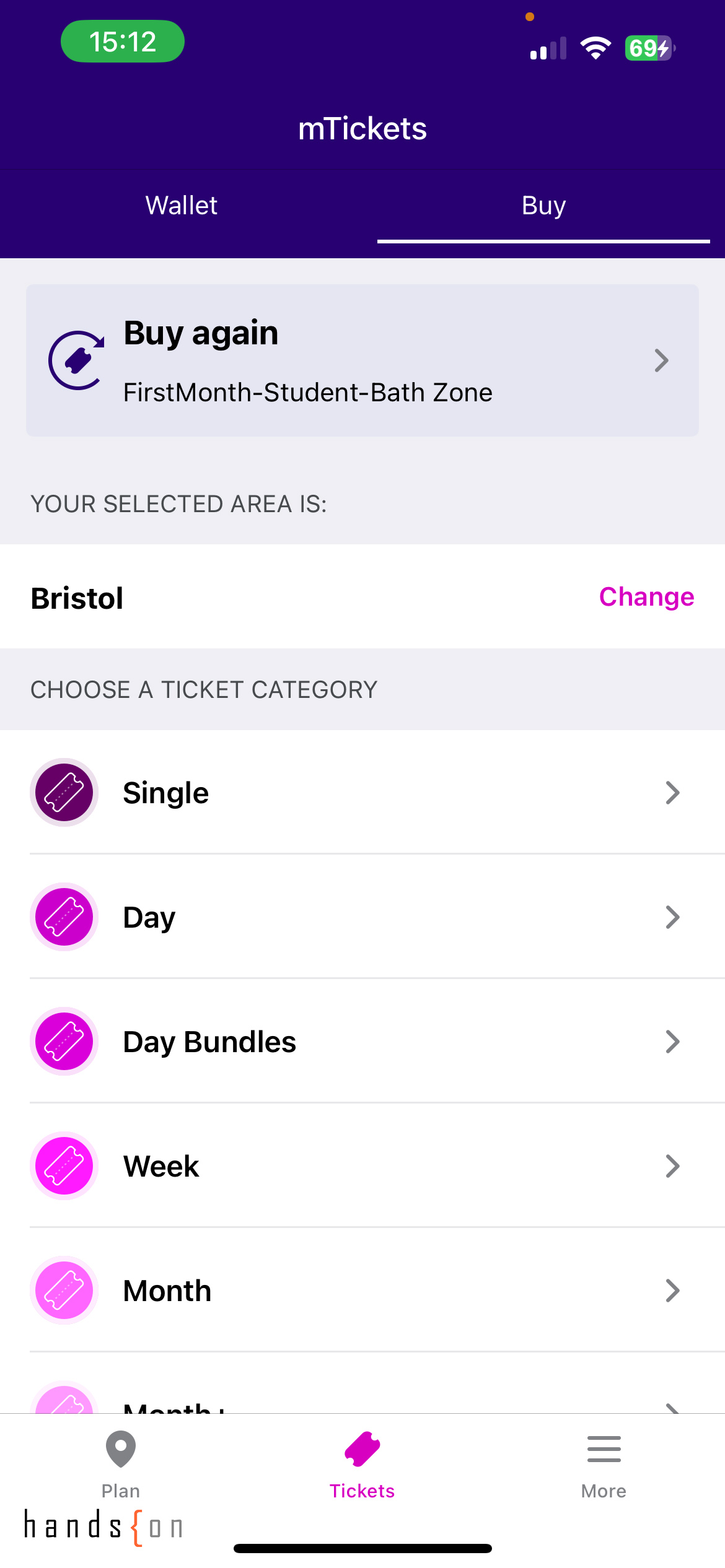Tap the Week ticket icon
This screenshot has width=725, height=1568.
tap(64, 1166)
